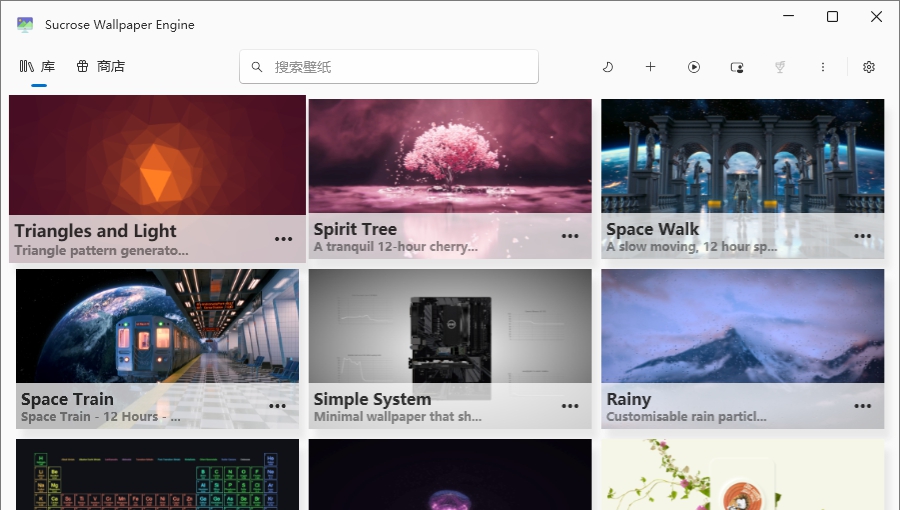
Task: Focus the 搜索壁纸 search field
Action: pyautogui.click(x=389, y=67)
